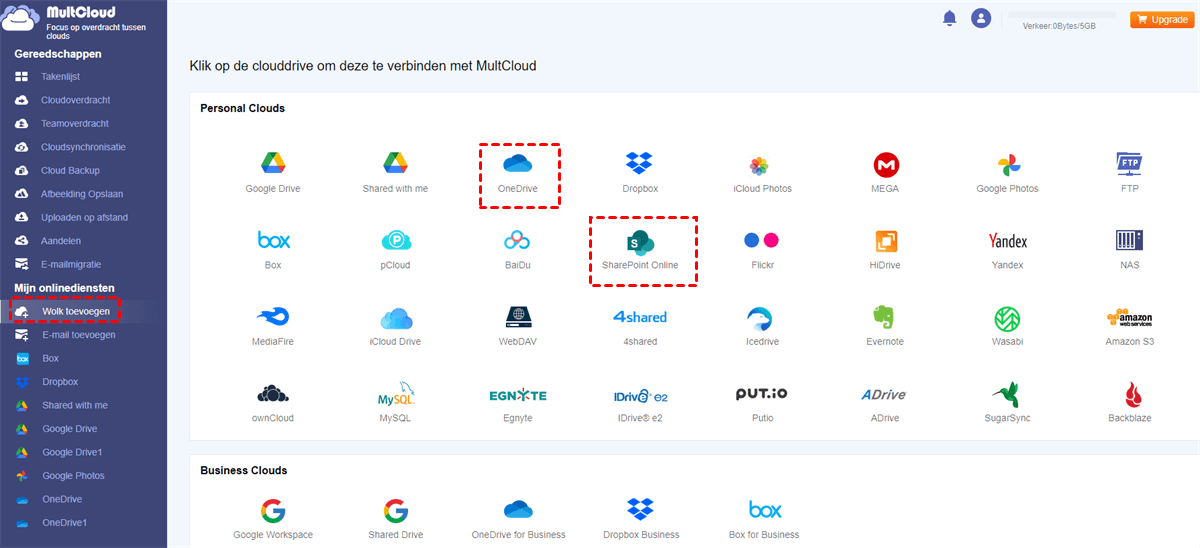Choose the Wasabi storage icon
Screen dimensions: 1200x548
click(x=1007, y=318)
